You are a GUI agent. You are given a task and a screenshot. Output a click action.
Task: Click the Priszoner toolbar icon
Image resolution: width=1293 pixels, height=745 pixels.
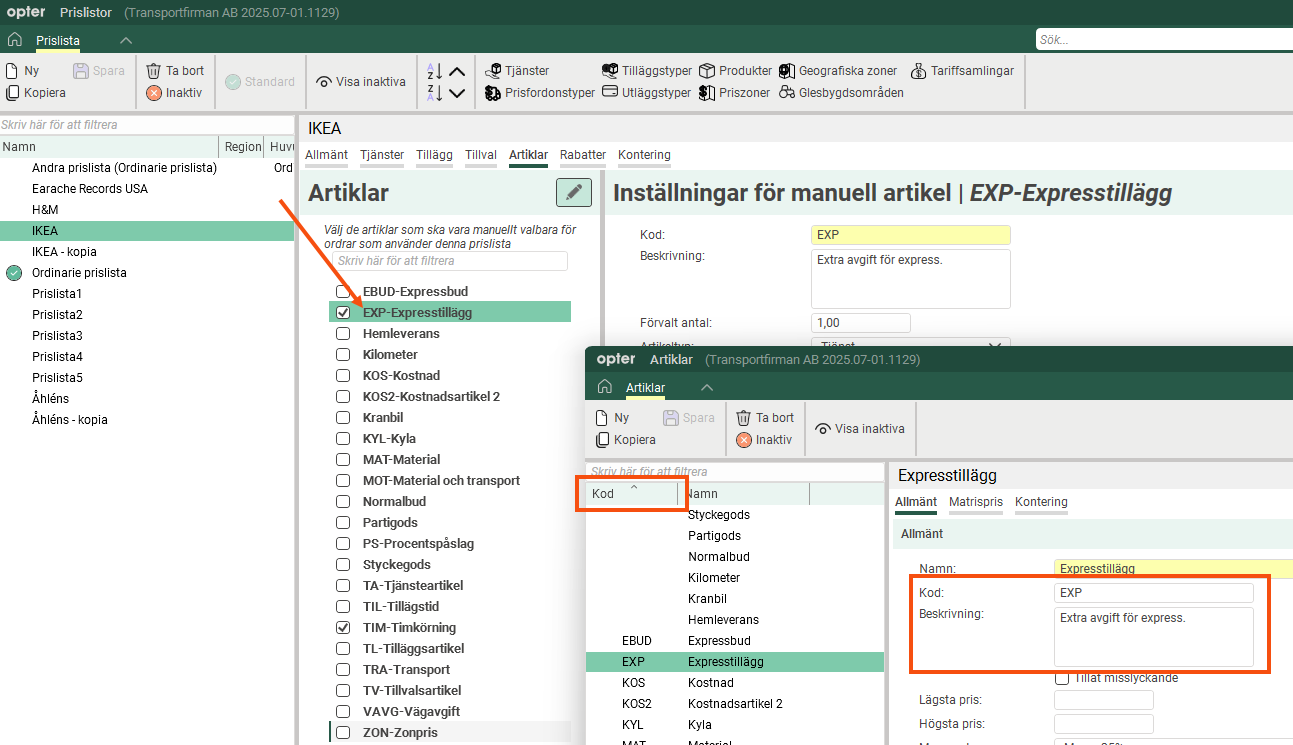707,93
